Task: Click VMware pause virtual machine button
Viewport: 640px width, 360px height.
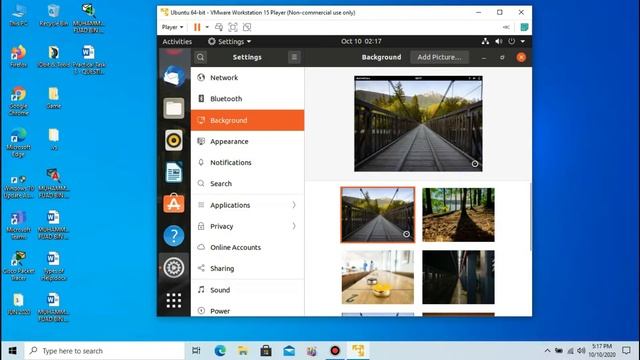Action: coord(197,27)
